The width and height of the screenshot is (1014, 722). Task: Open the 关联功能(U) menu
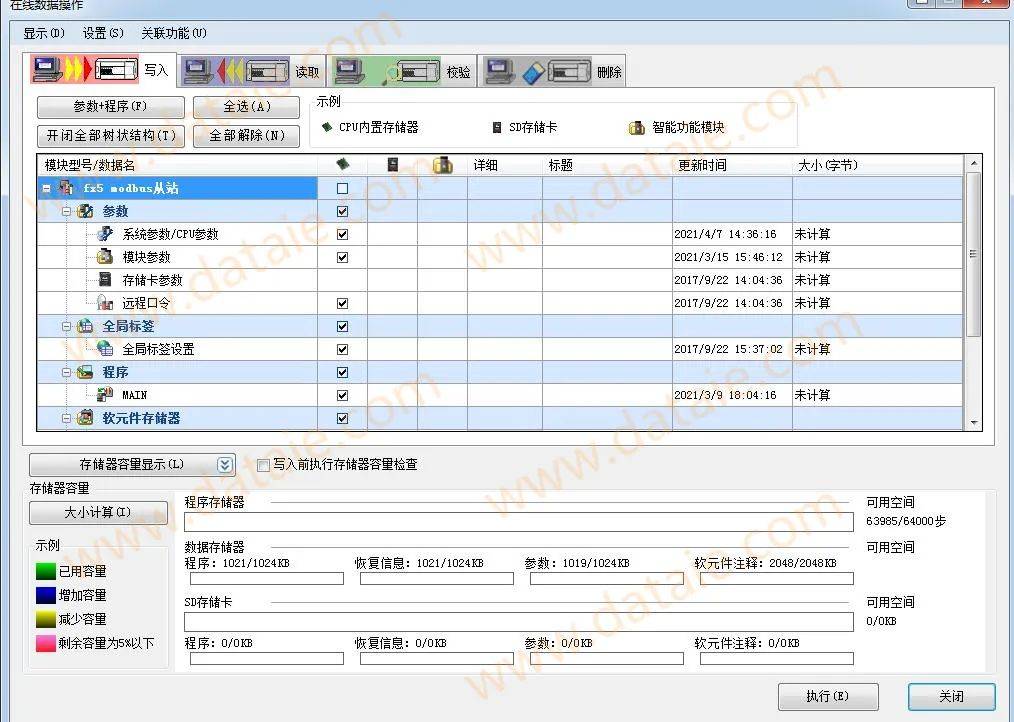coord(174,33)
